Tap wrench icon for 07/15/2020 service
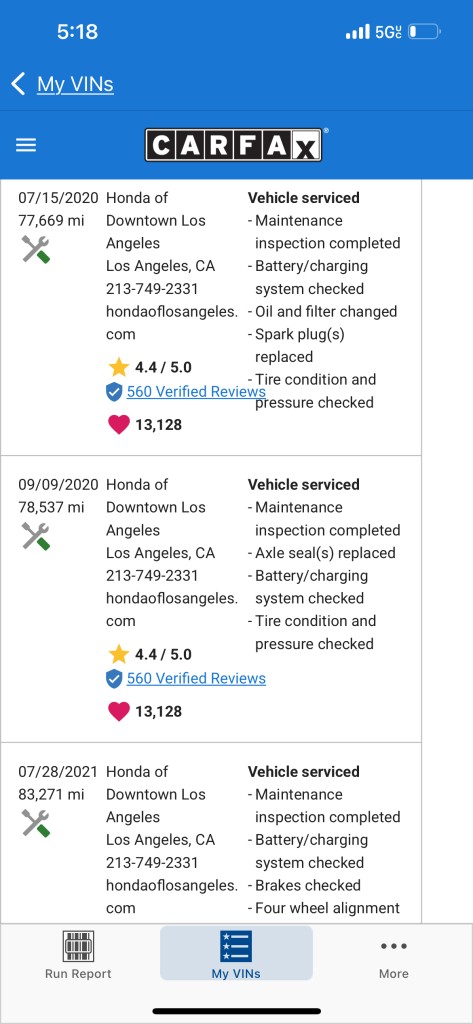 point(36,249)
